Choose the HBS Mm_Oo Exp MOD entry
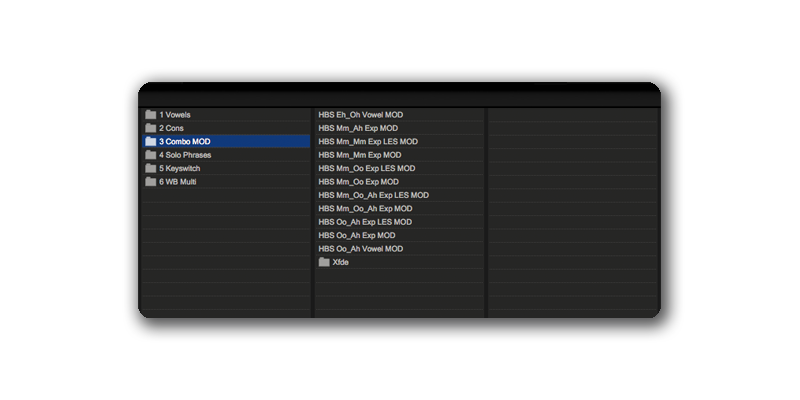The height and width of the screenshot is (400, 800). pyautogui.click(x=358, y=182)
